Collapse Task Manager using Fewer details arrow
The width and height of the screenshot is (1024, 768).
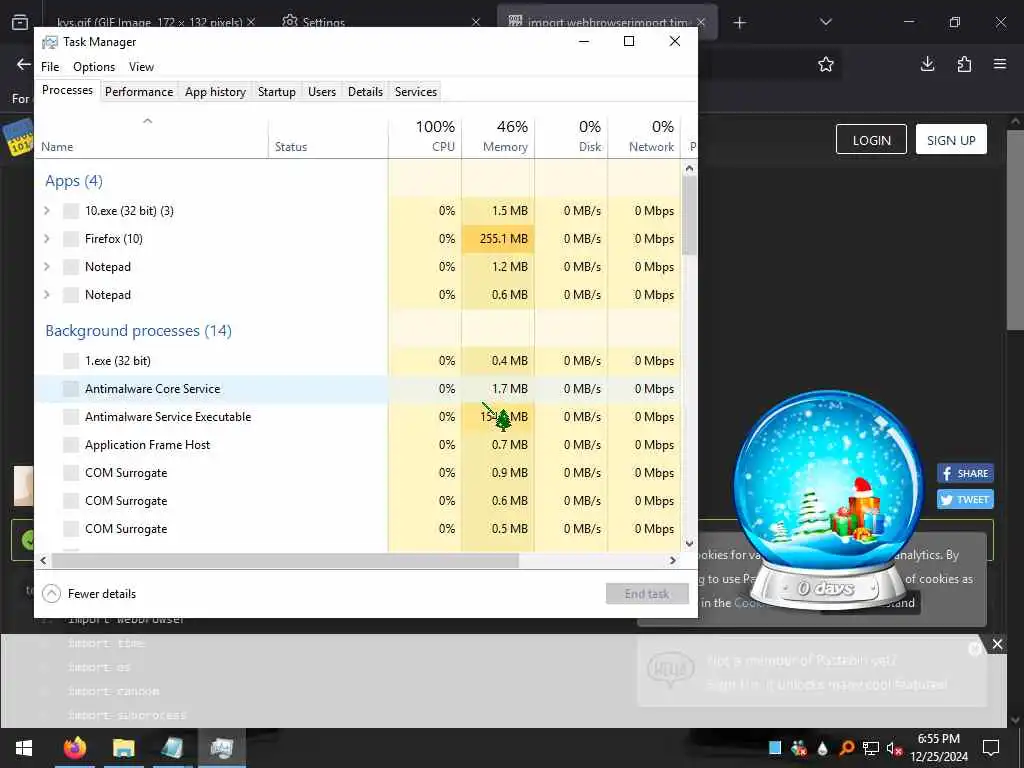coord(52,594)
